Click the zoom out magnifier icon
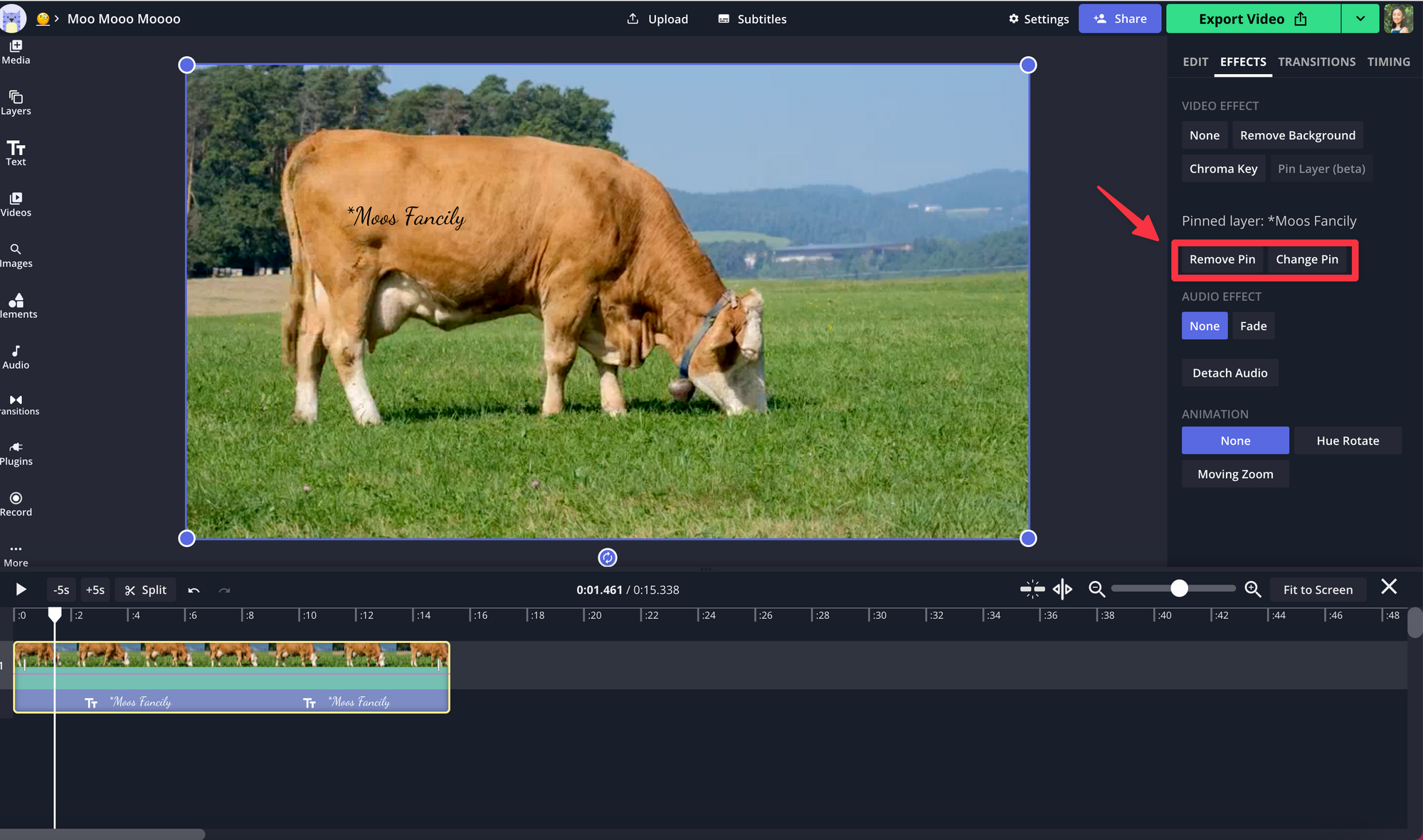This screenshot has height=840, width=1423. pos(1096,589)
